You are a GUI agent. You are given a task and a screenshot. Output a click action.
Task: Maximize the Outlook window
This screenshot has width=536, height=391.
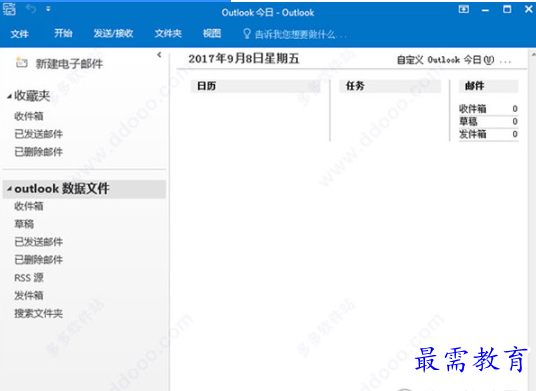coord(507,9)
